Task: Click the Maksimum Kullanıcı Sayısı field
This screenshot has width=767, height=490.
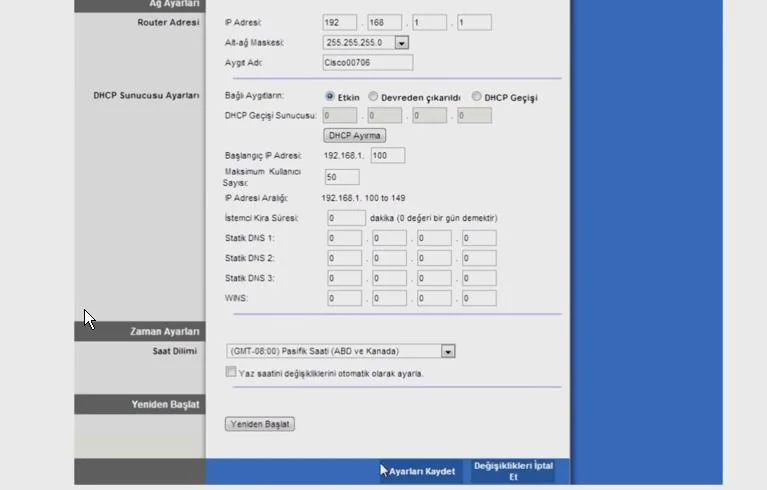Action: [342, 177]
